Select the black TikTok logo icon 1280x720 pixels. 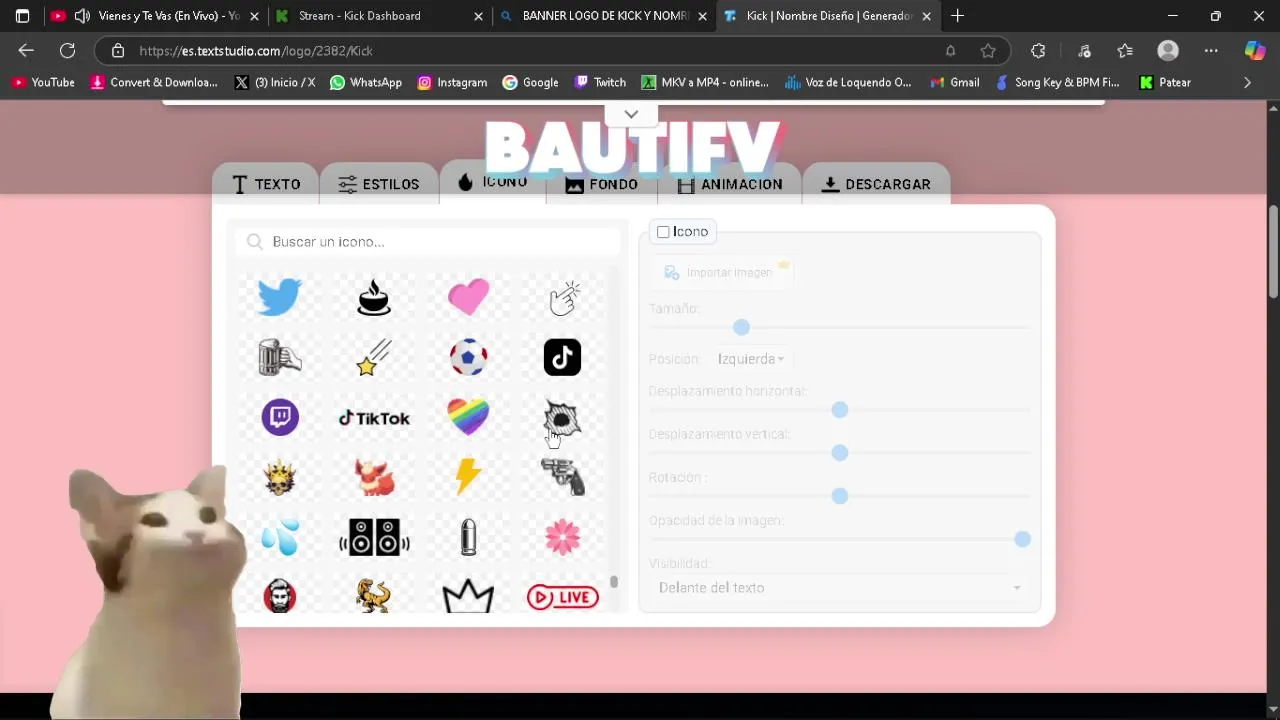pyautogui.click(x=562, y=357)
